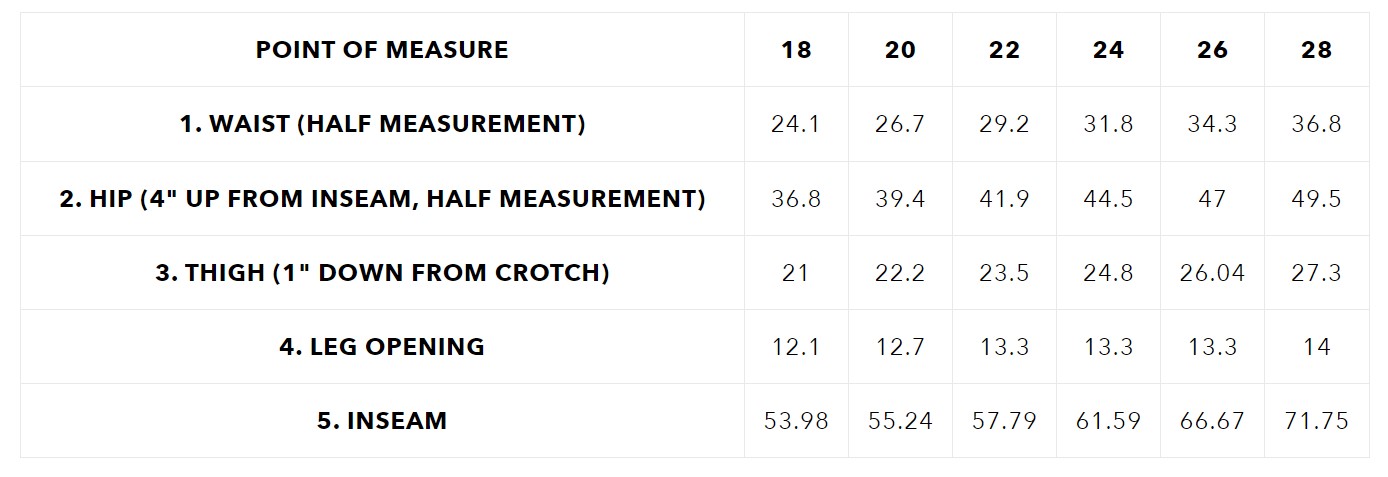Screen dimensions: 1388x477
Task: Select leg opening value 14 for size 28
Action: click(1316, 346)
